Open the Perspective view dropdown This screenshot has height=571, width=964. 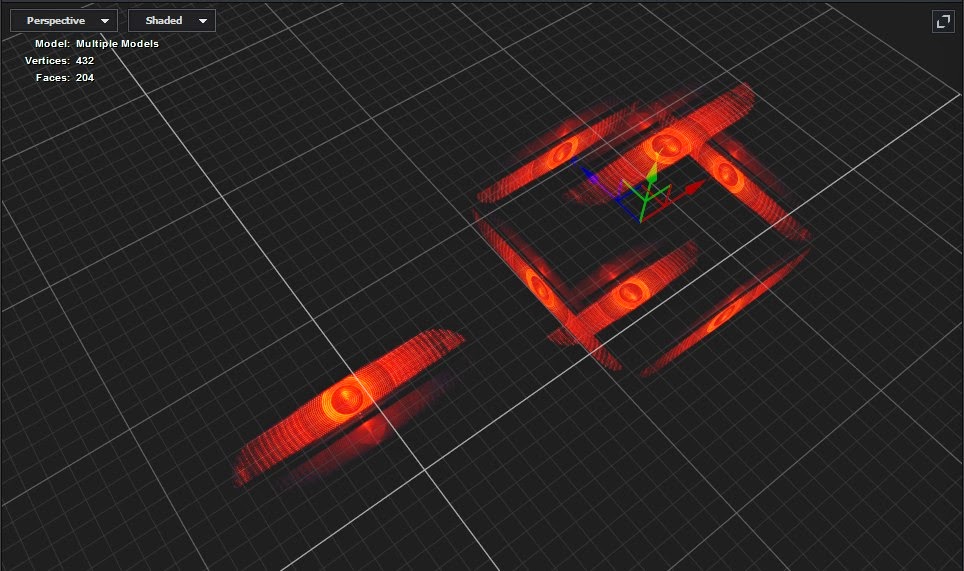63,20
